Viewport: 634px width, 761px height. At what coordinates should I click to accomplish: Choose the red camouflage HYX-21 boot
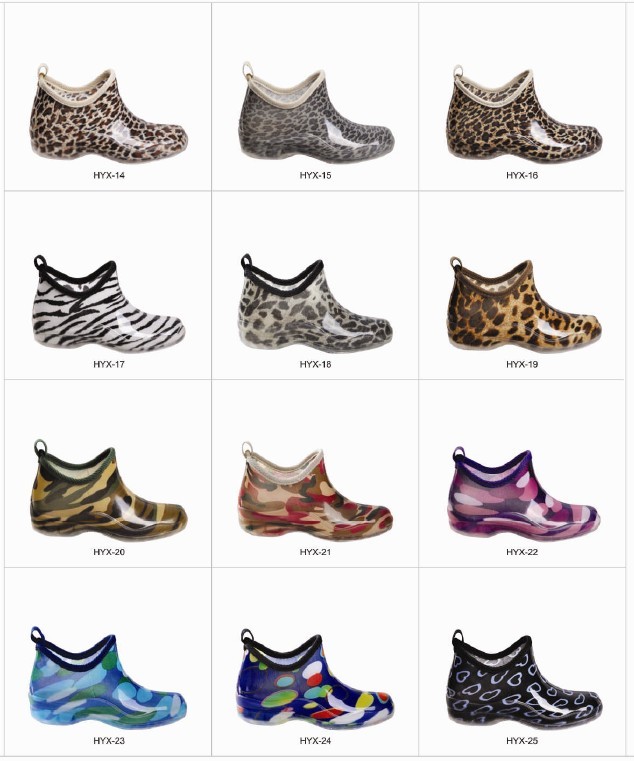click(316, 491)
